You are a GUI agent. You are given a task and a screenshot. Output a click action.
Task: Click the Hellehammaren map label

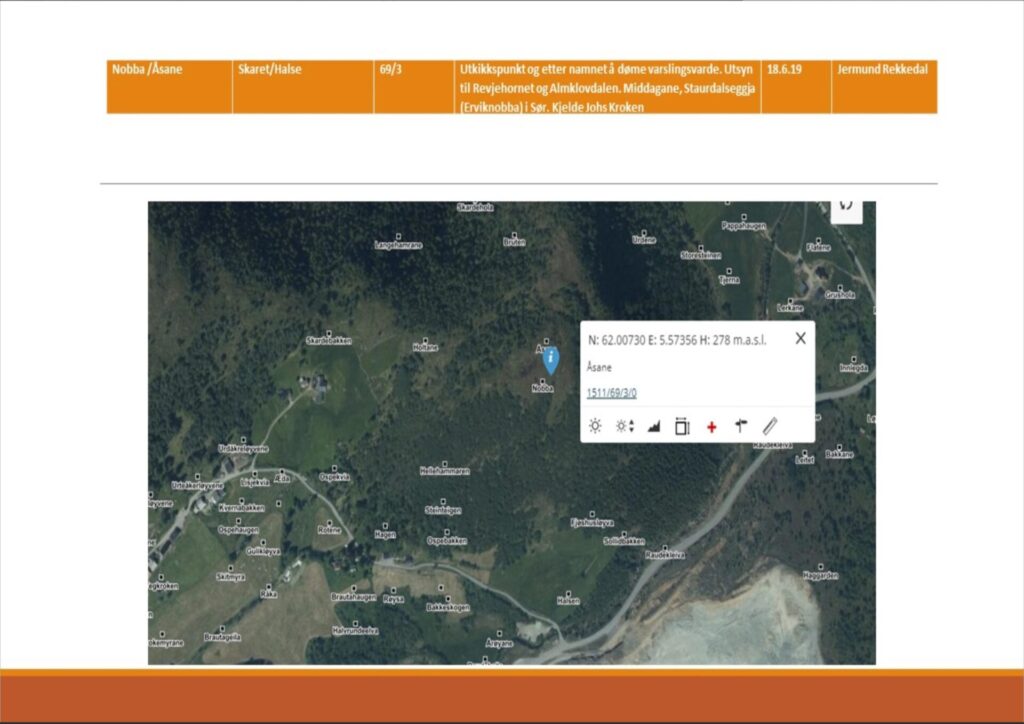[x=444, y=469]
